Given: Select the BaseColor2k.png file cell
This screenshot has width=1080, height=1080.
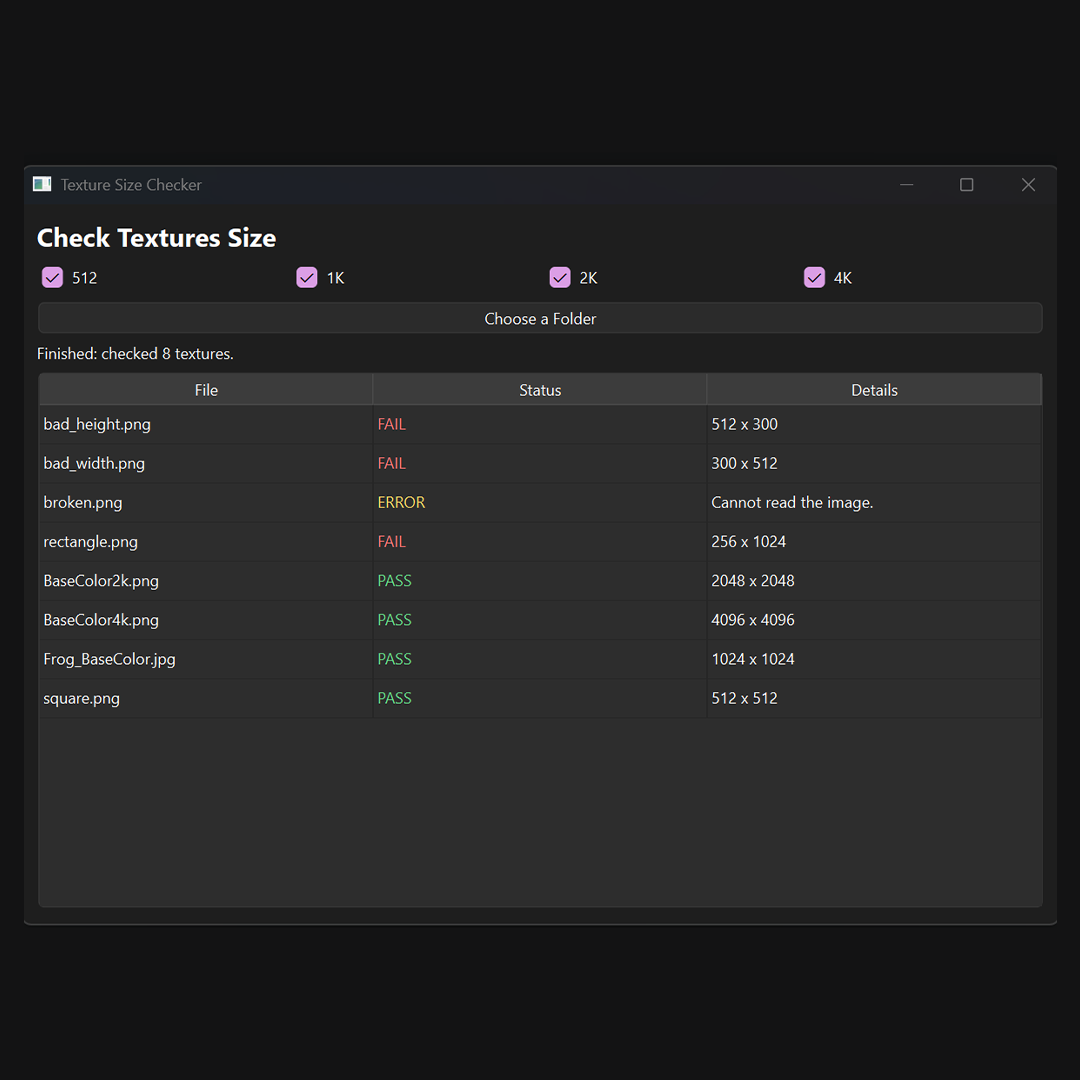Looking at the screenshot, I should (x=206, y=581).
